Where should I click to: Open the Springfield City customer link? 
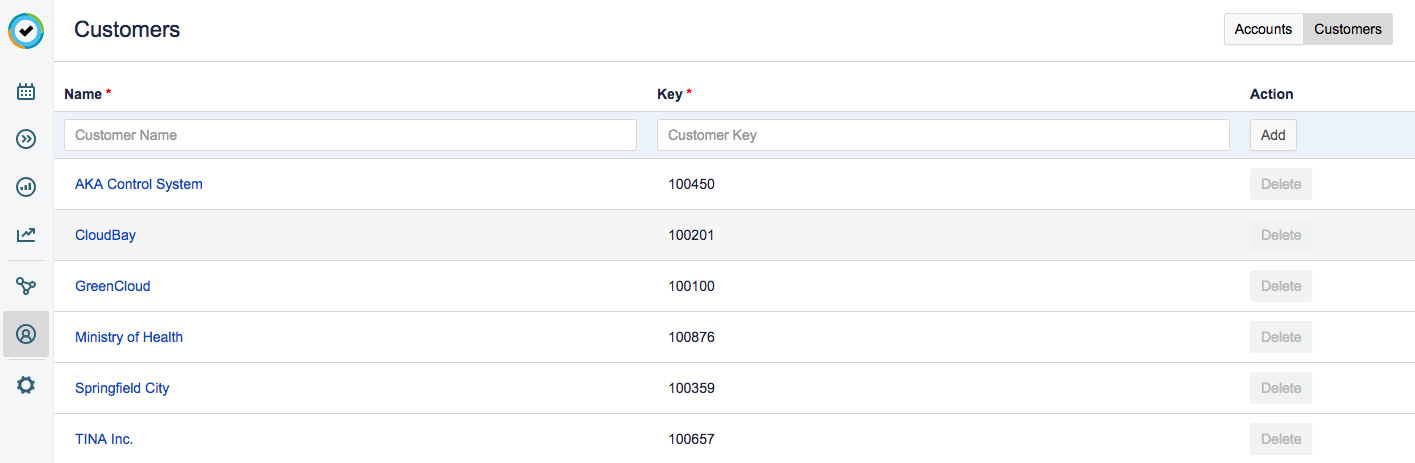(122, 388)
